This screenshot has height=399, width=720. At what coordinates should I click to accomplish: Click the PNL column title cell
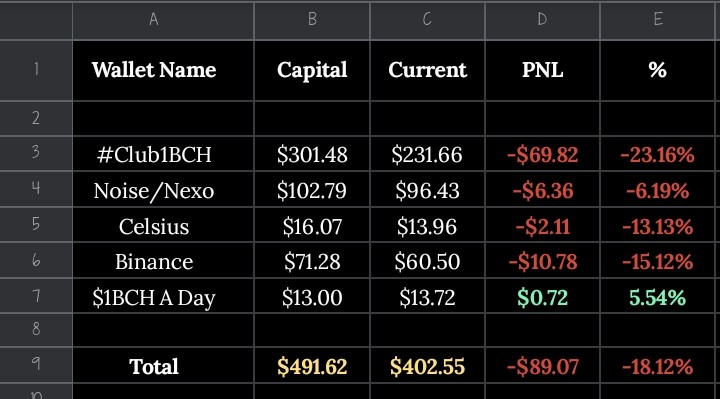(542, 70)
